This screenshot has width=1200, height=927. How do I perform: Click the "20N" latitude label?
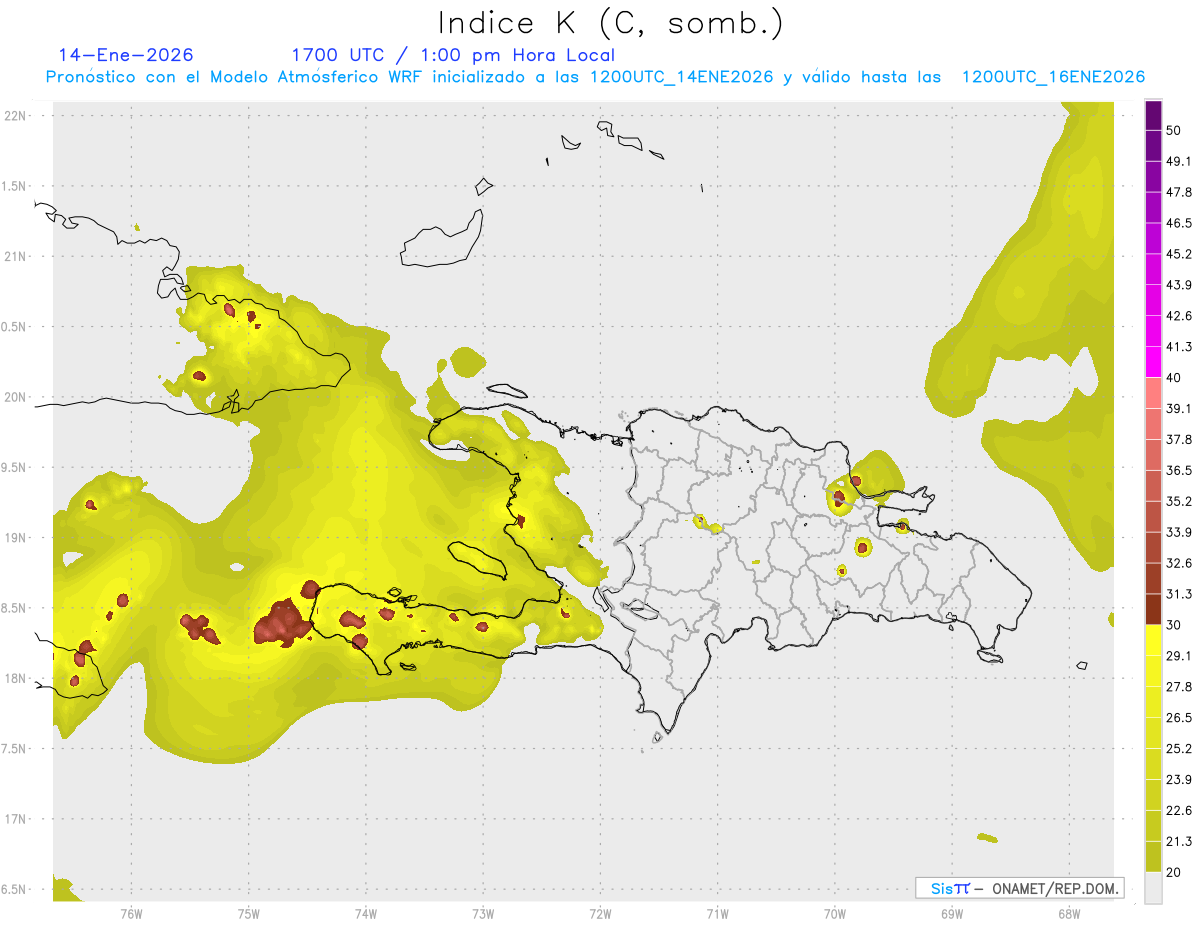15,397
